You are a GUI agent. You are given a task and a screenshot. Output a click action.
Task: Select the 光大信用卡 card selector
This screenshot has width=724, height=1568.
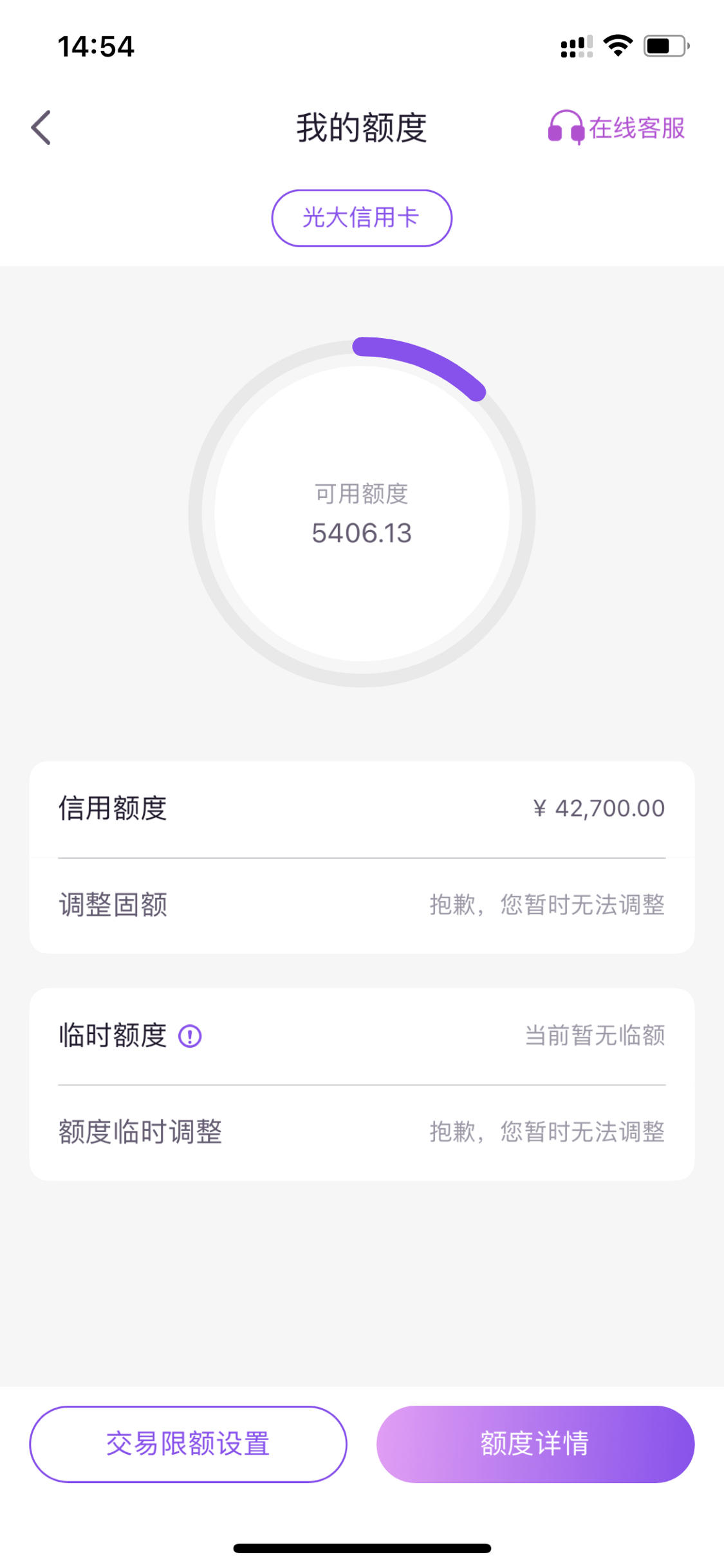tap(362, 218)
